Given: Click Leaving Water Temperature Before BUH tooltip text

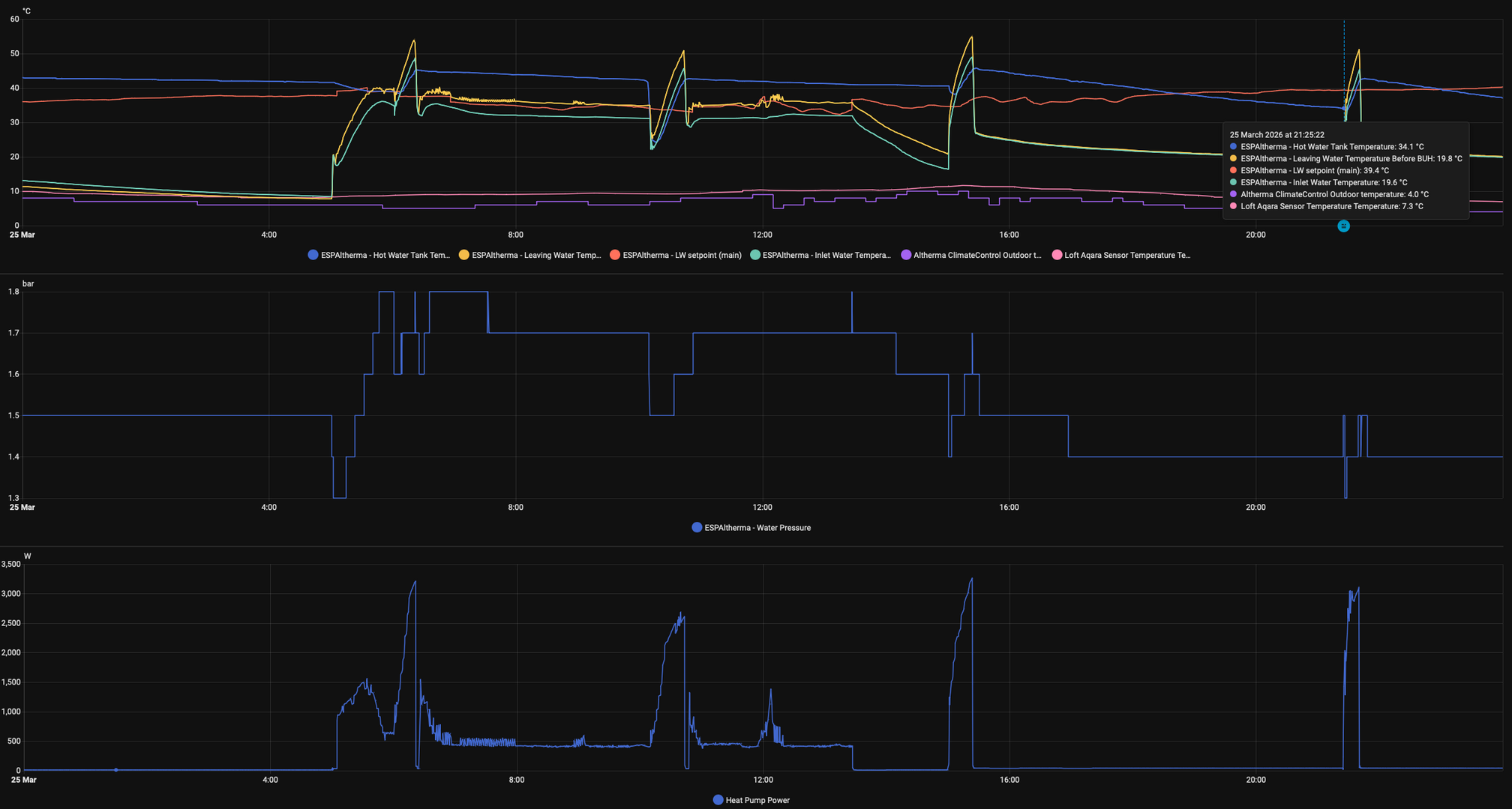Looking at the screenshot, I should pyautogui.click(x=1351, y=159).
